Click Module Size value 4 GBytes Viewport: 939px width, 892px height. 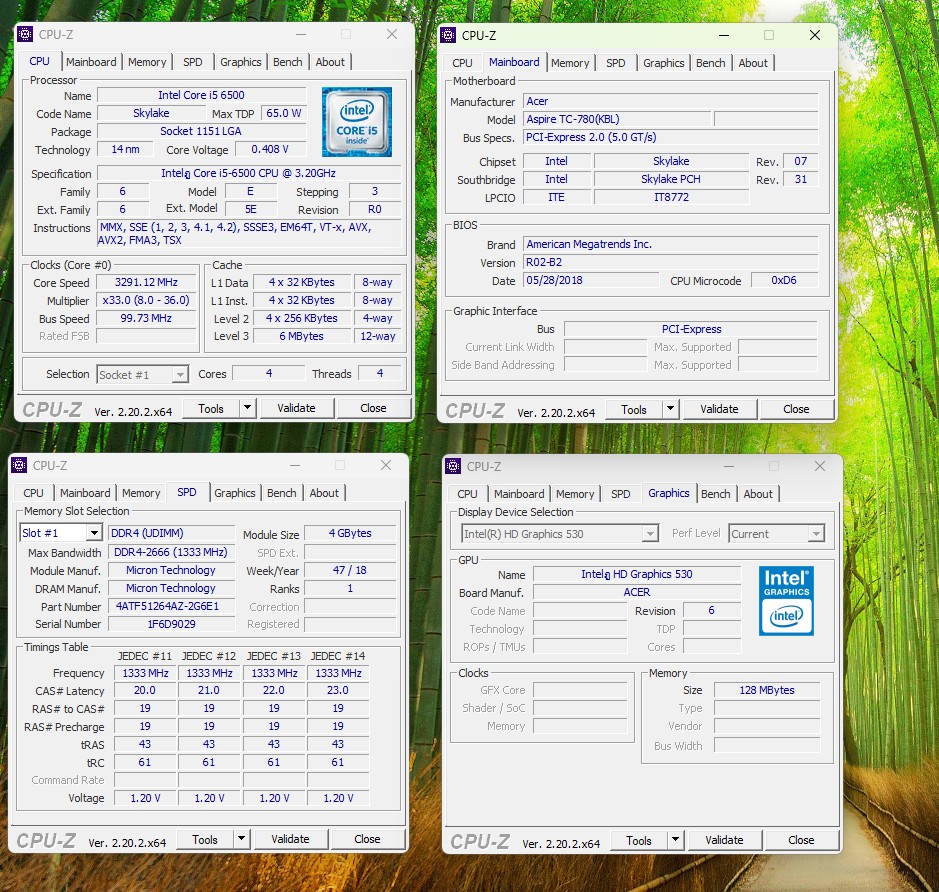350,533
